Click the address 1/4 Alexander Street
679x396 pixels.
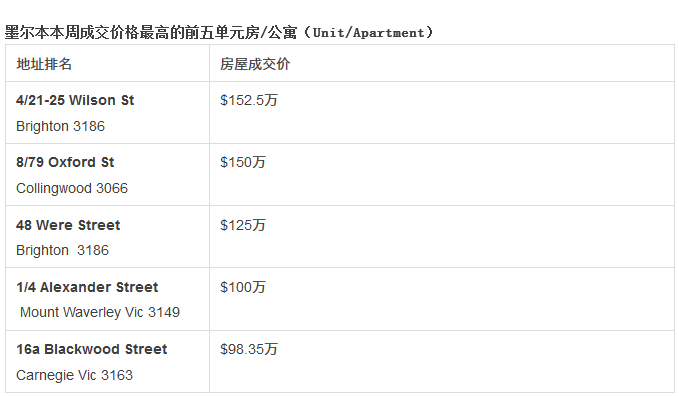point(87,287)
